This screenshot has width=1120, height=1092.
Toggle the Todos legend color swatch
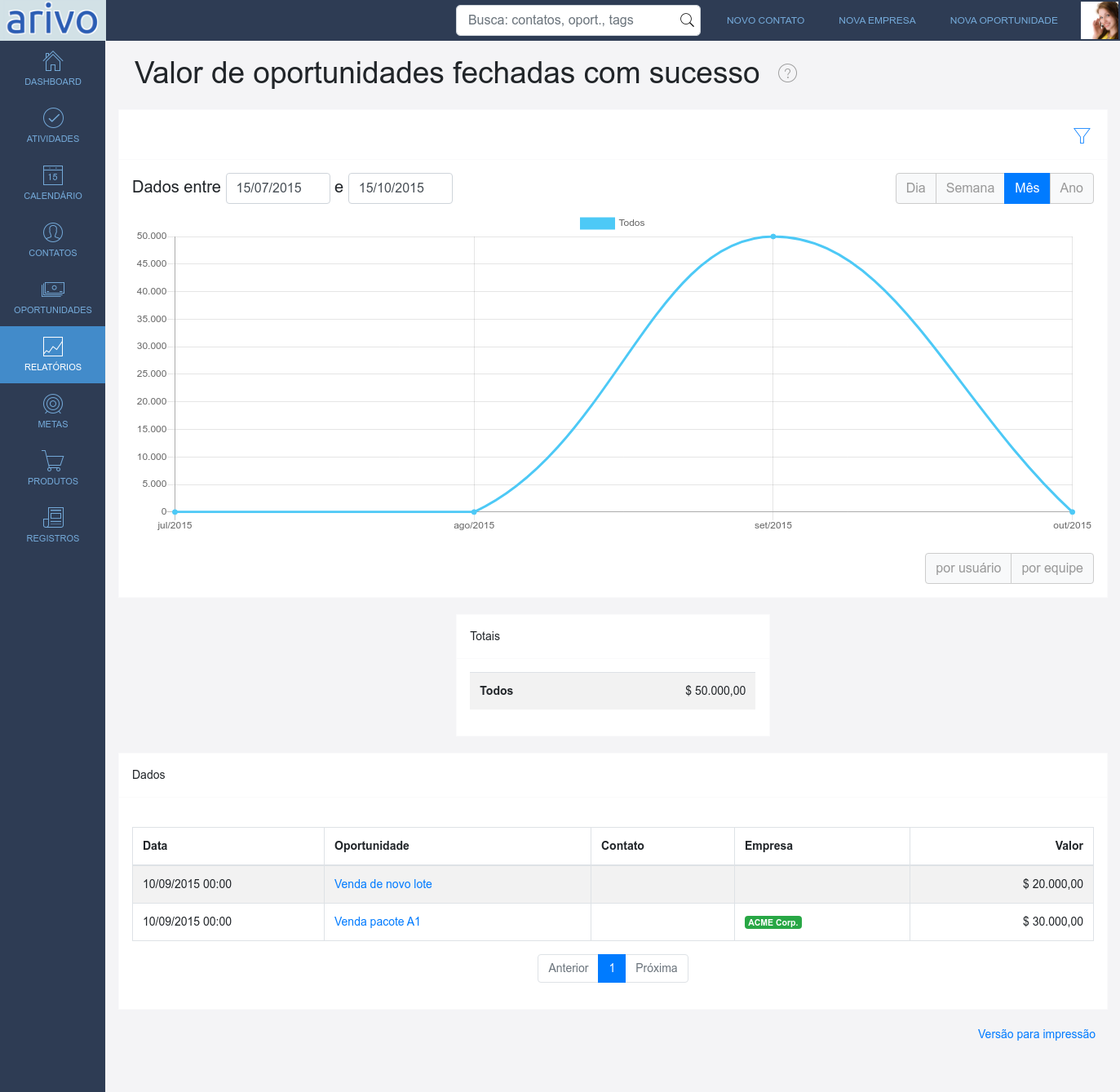pyautogui.click(x=597, y=223)
